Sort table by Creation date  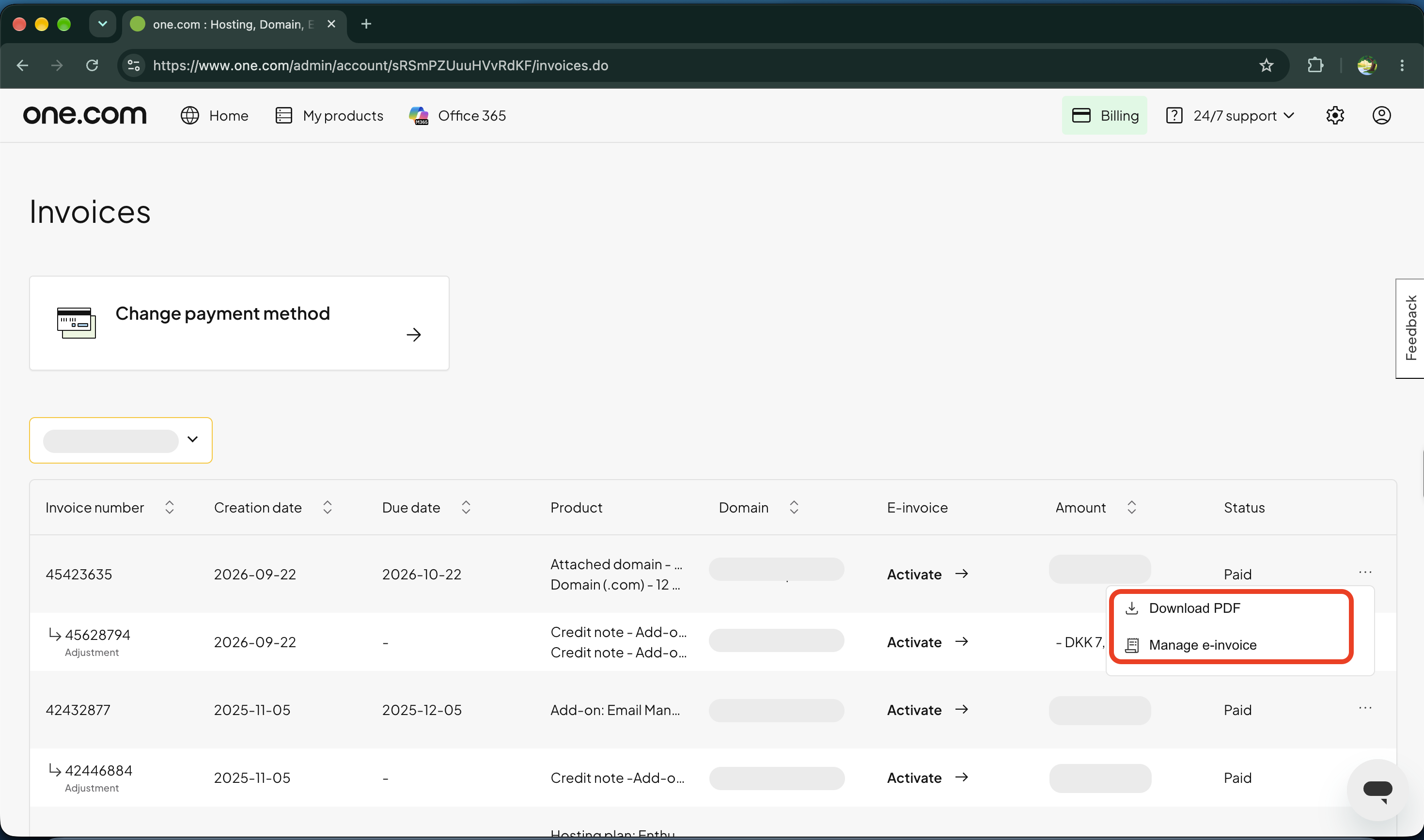click(327, 507)
